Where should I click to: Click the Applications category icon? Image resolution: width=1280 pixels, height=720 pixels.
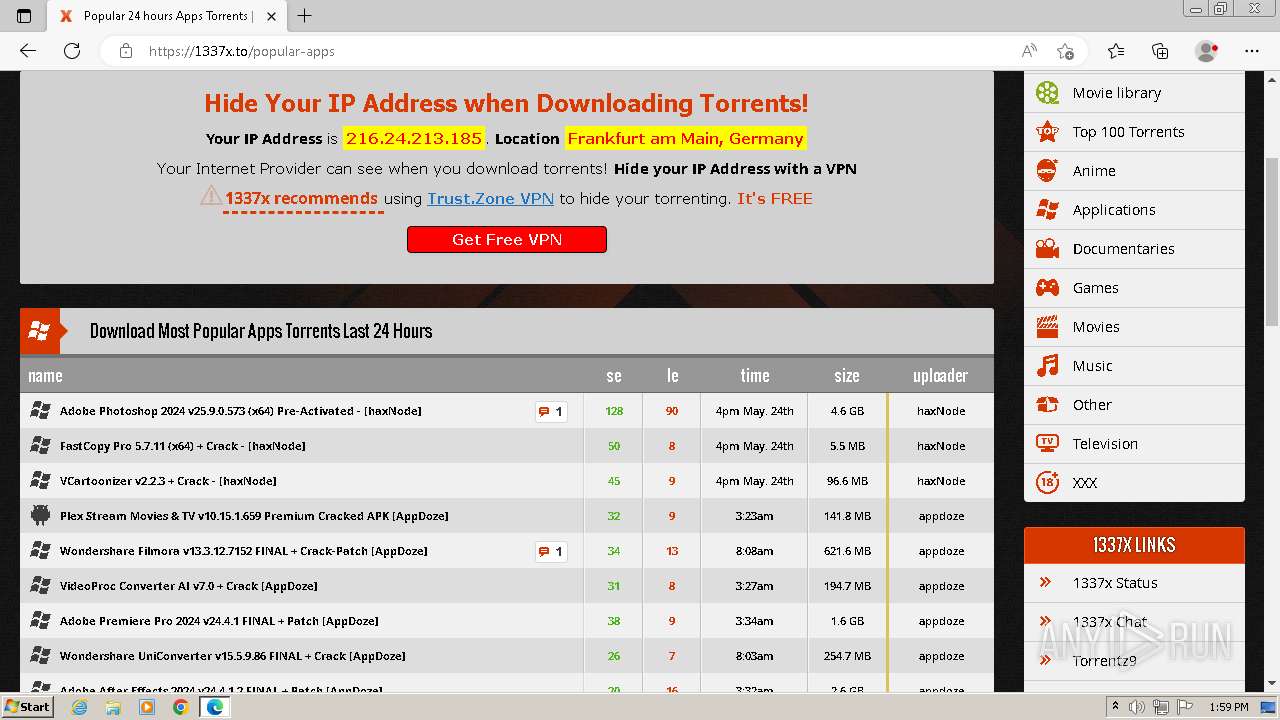pyautogui.click(x=1047, y=210)
